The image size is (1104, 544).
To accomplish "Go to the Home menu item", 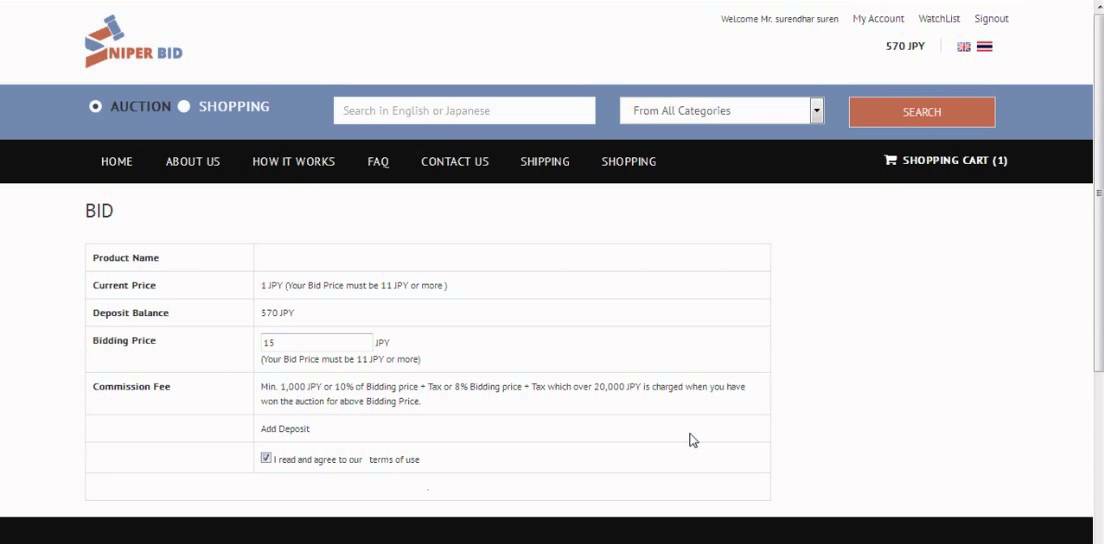I will (116, 161).
